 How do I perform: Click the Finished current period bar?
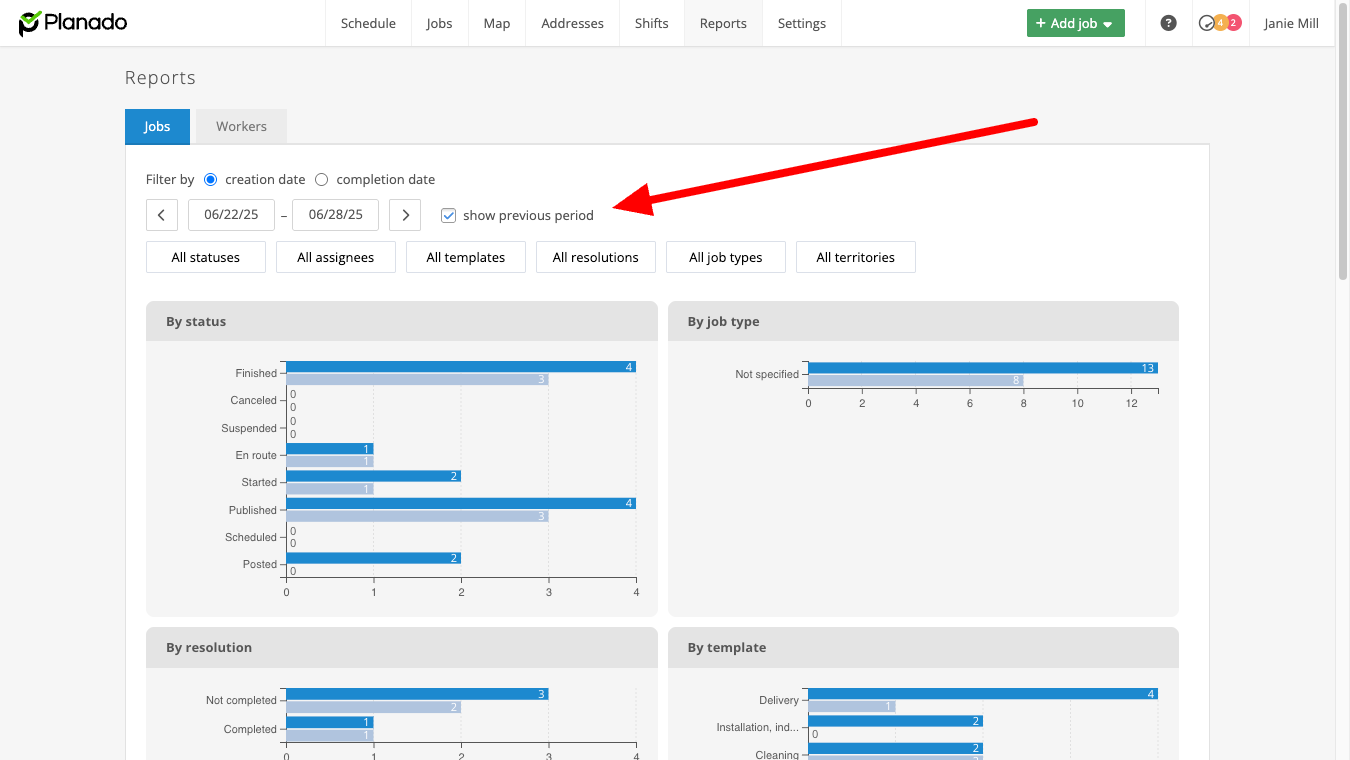click(x=461, y=367)
